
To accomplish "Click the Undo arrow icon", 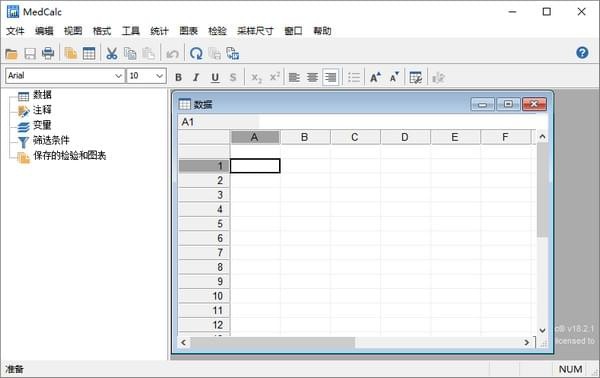I will (173, 54).
